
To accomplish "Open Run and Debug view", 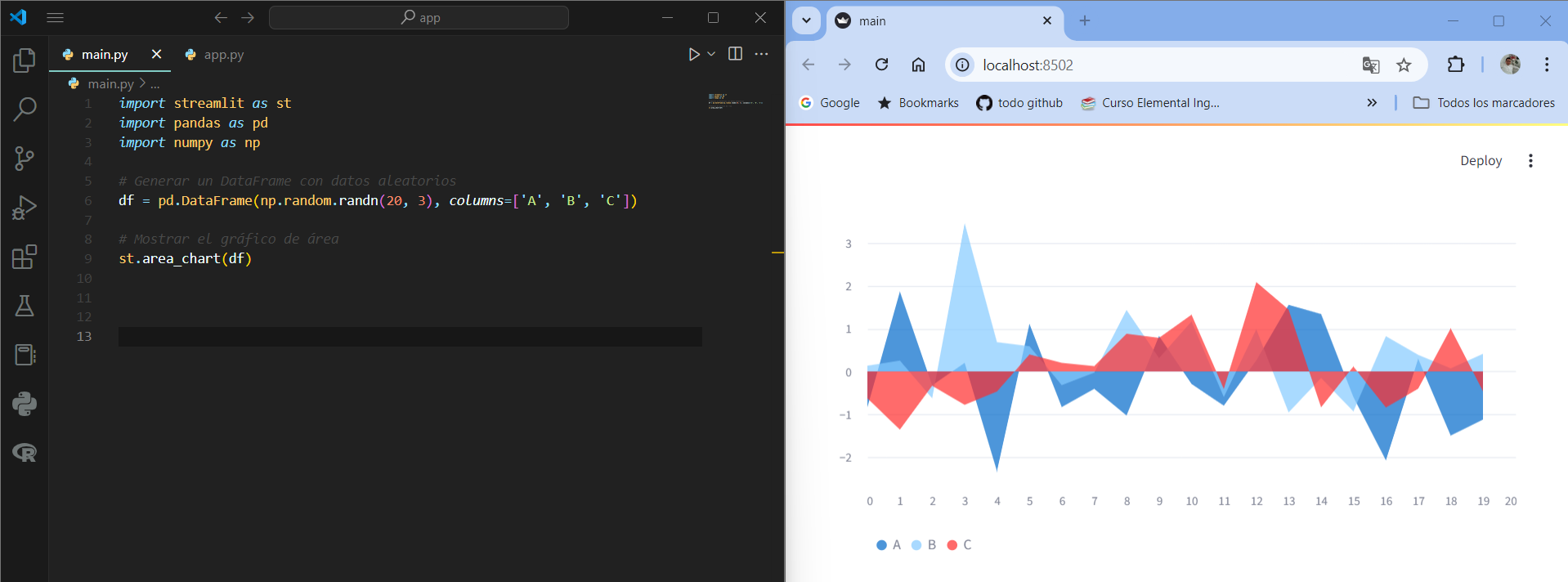I will click(25, 208).
